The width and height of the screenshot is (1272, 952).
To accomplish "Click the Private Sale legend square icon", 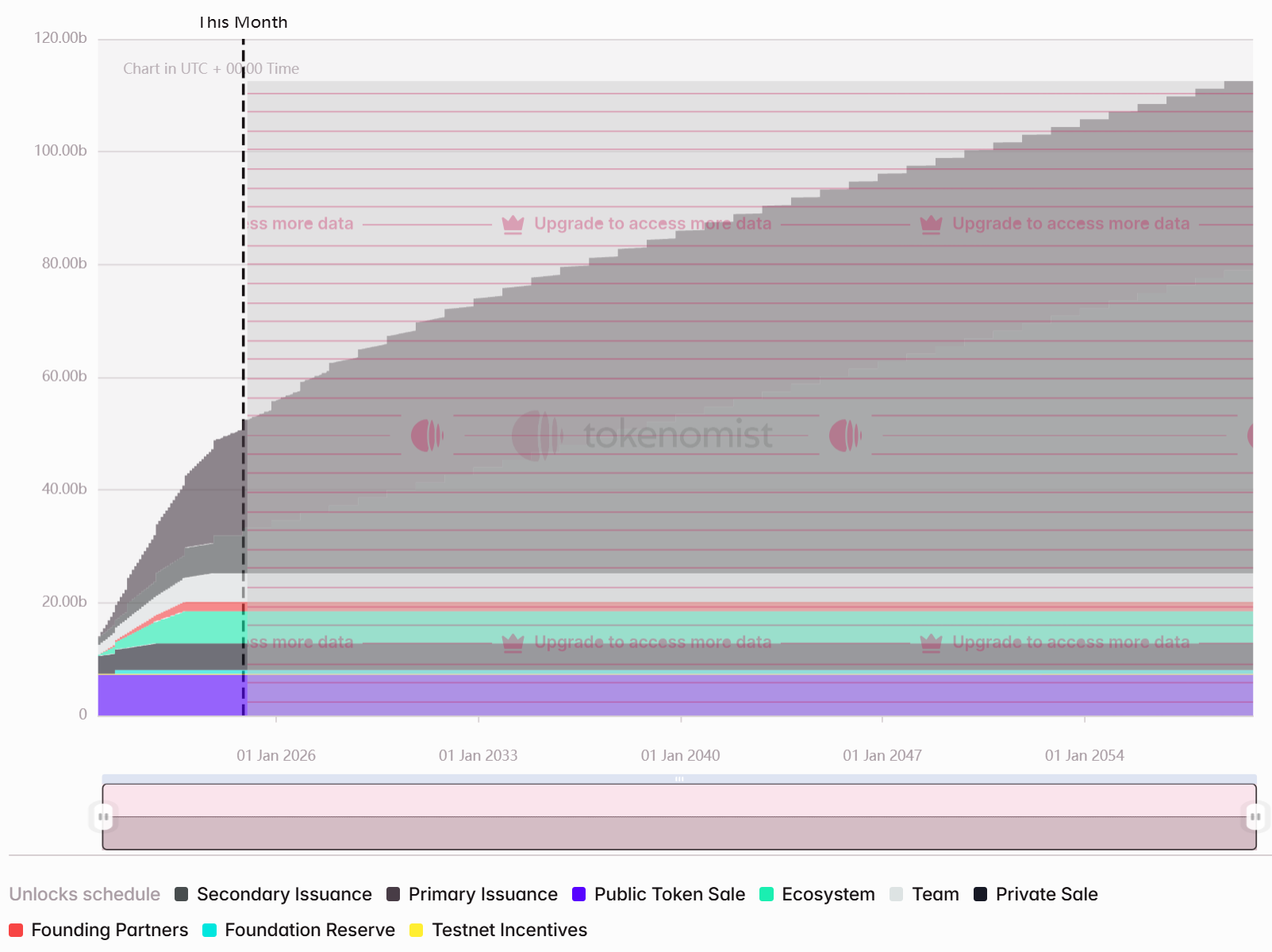I will pos(981,894).
